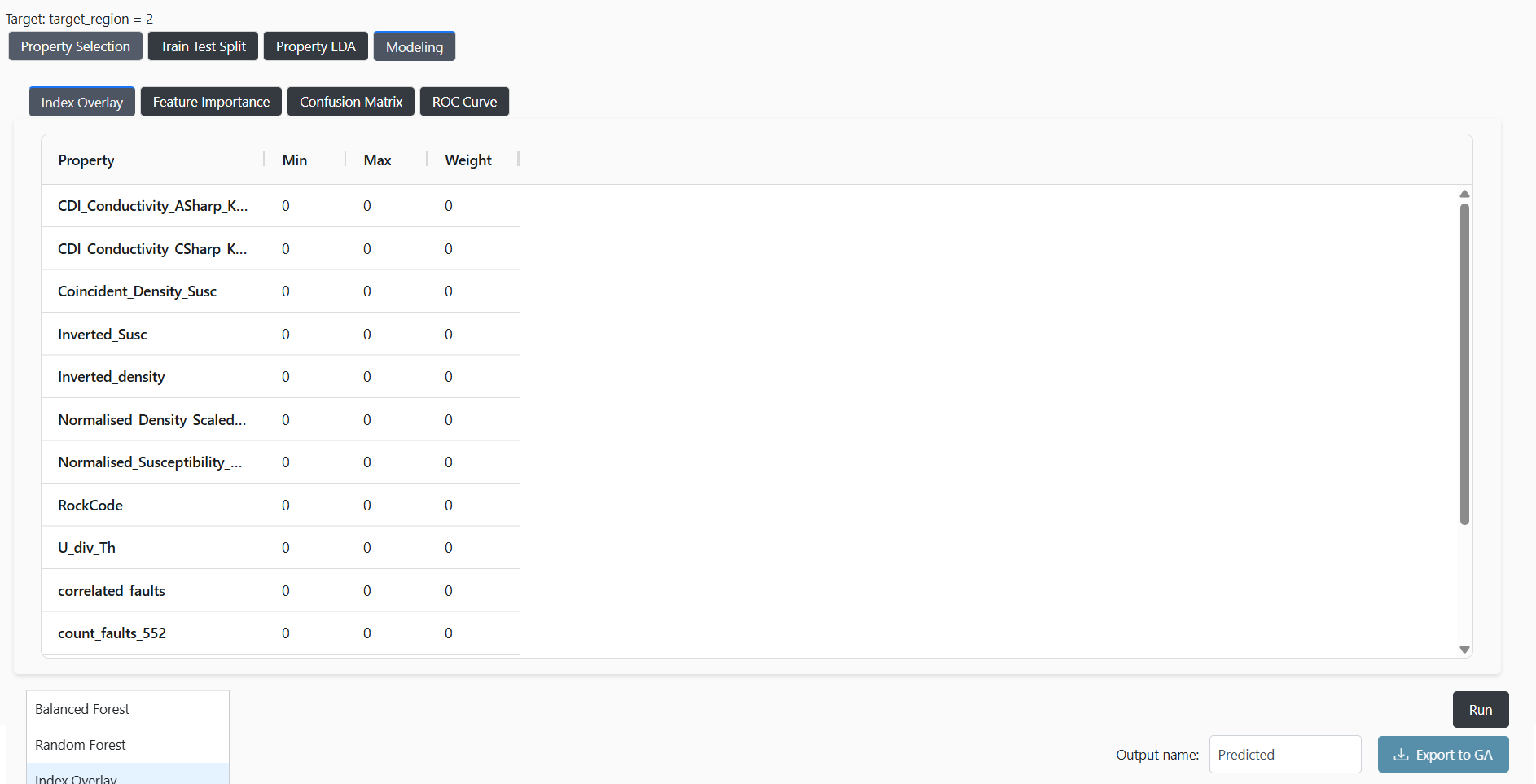This screenshot has height=784, width=1536.
Task: Select the Weight cell for U_div_Th
Action: click(x=449, y=548)
